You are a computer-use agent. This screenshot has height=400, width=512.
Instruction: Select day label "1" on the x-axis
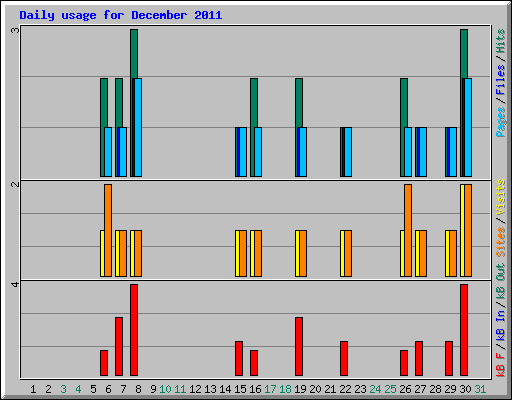point(33,389)
